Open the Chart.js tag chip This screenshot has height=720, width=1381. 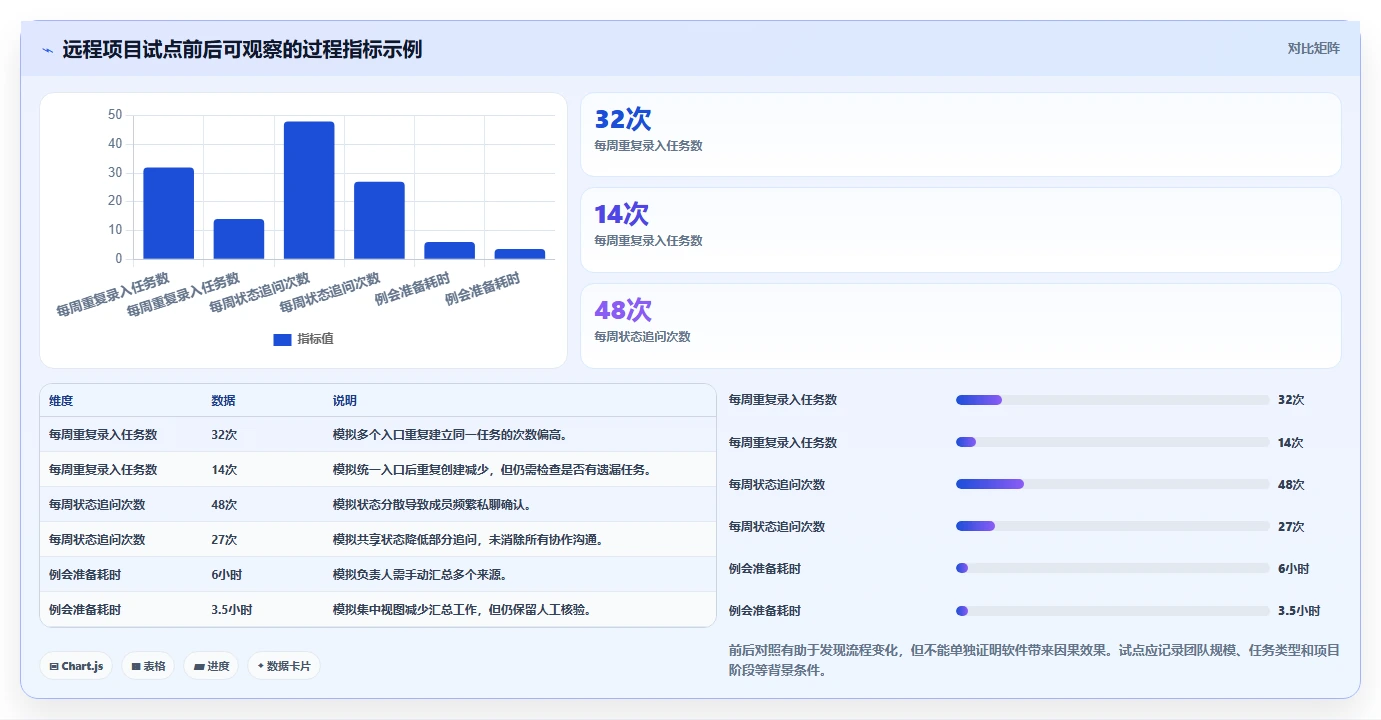pos(76,666)
